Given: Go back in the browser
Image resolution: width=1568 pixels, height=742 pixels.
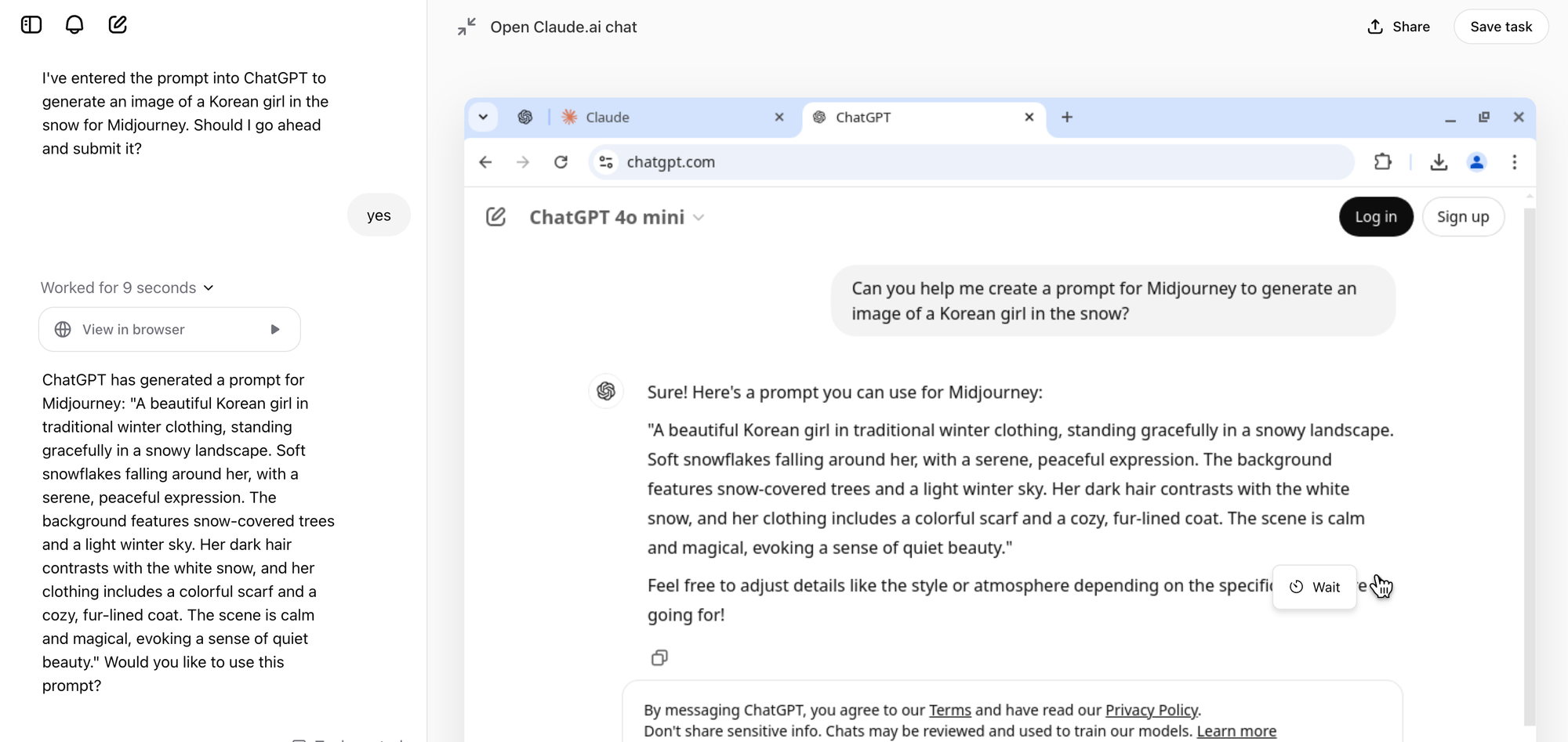Looking at the screenshot, I should (x=486, y=162).
